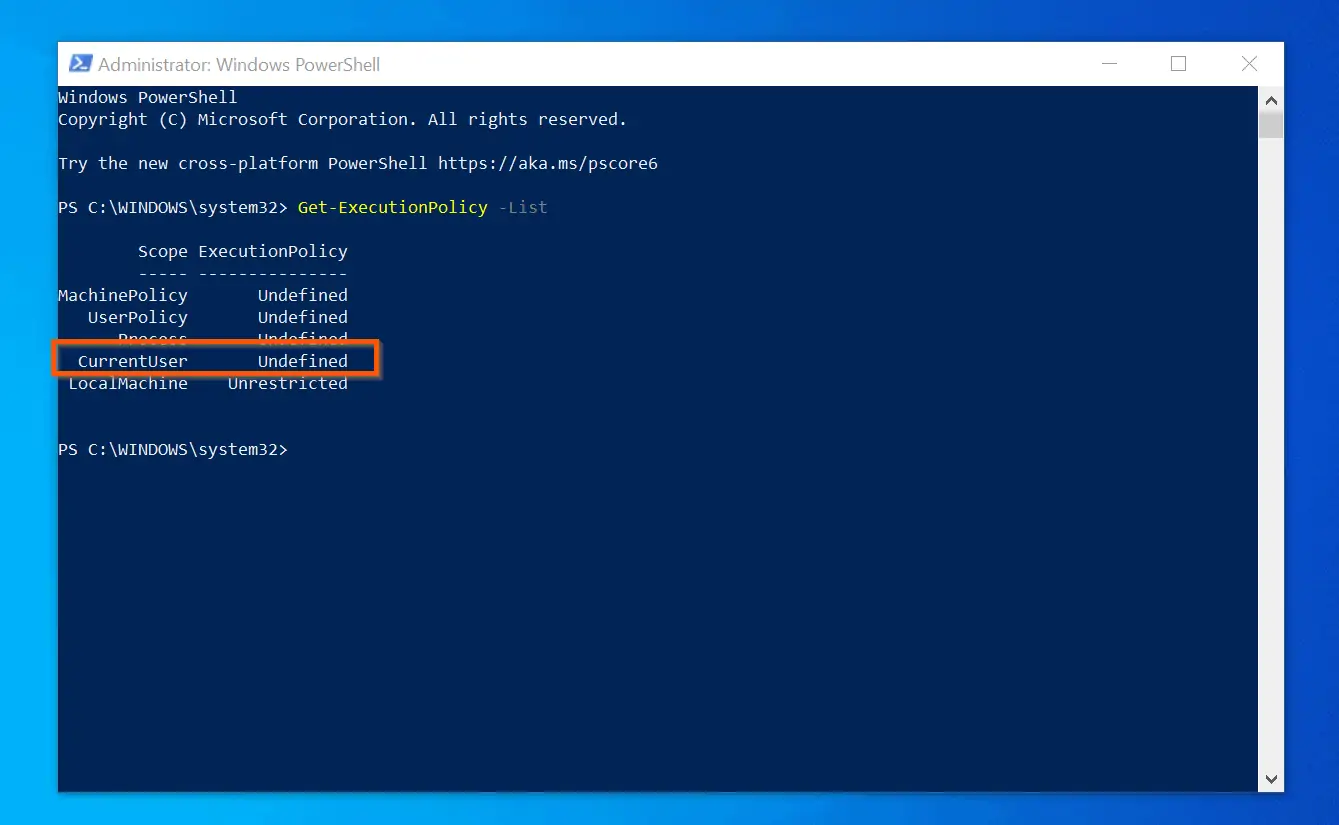The height and width of the screenshot is (825, 1339).
Task: Click 'Undefined' value in UserPolicy row
Action: pyautogui.click(x=303, y=317)
